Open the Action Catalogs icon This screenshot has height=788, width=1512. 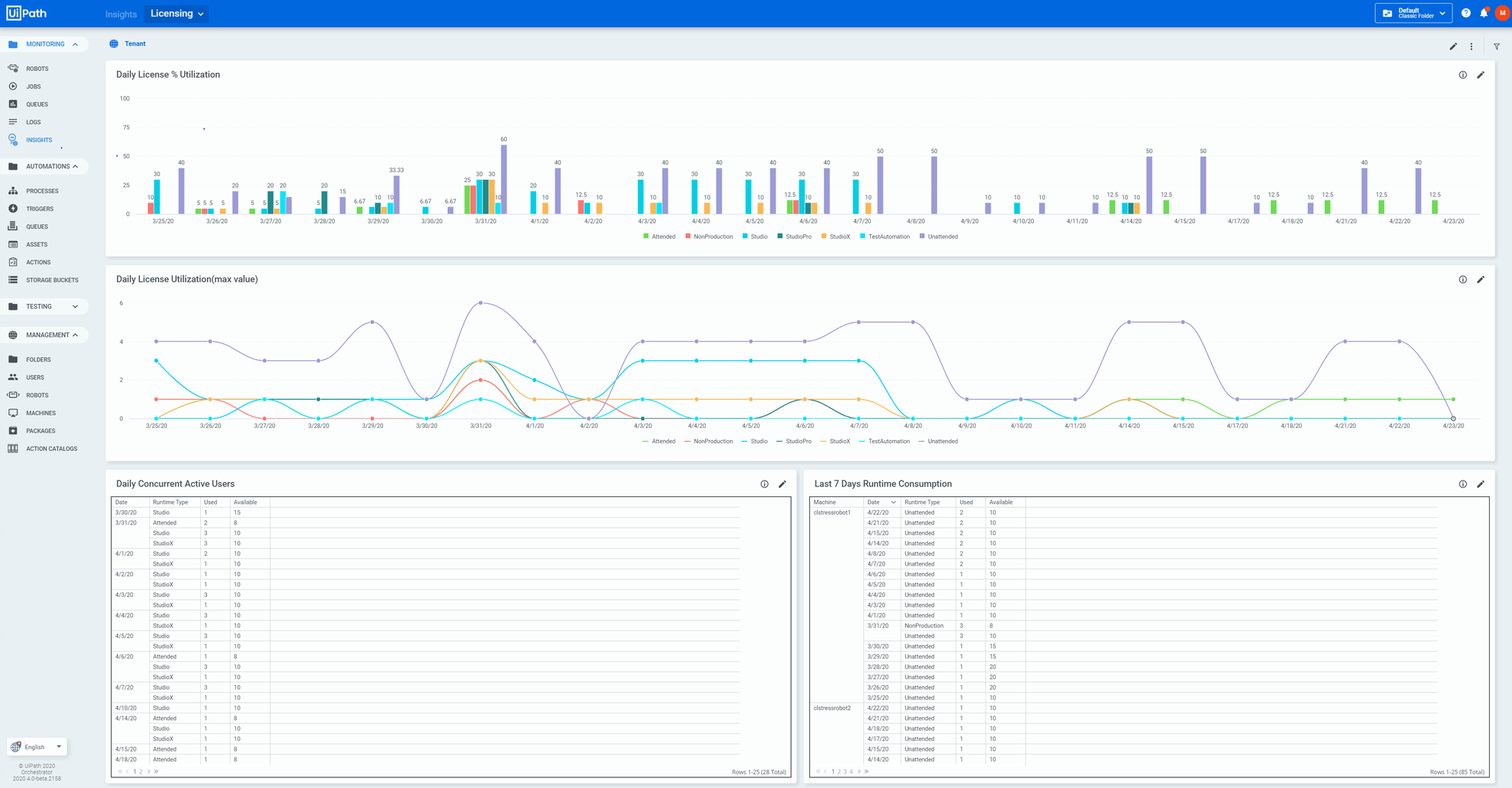(13, 448)
